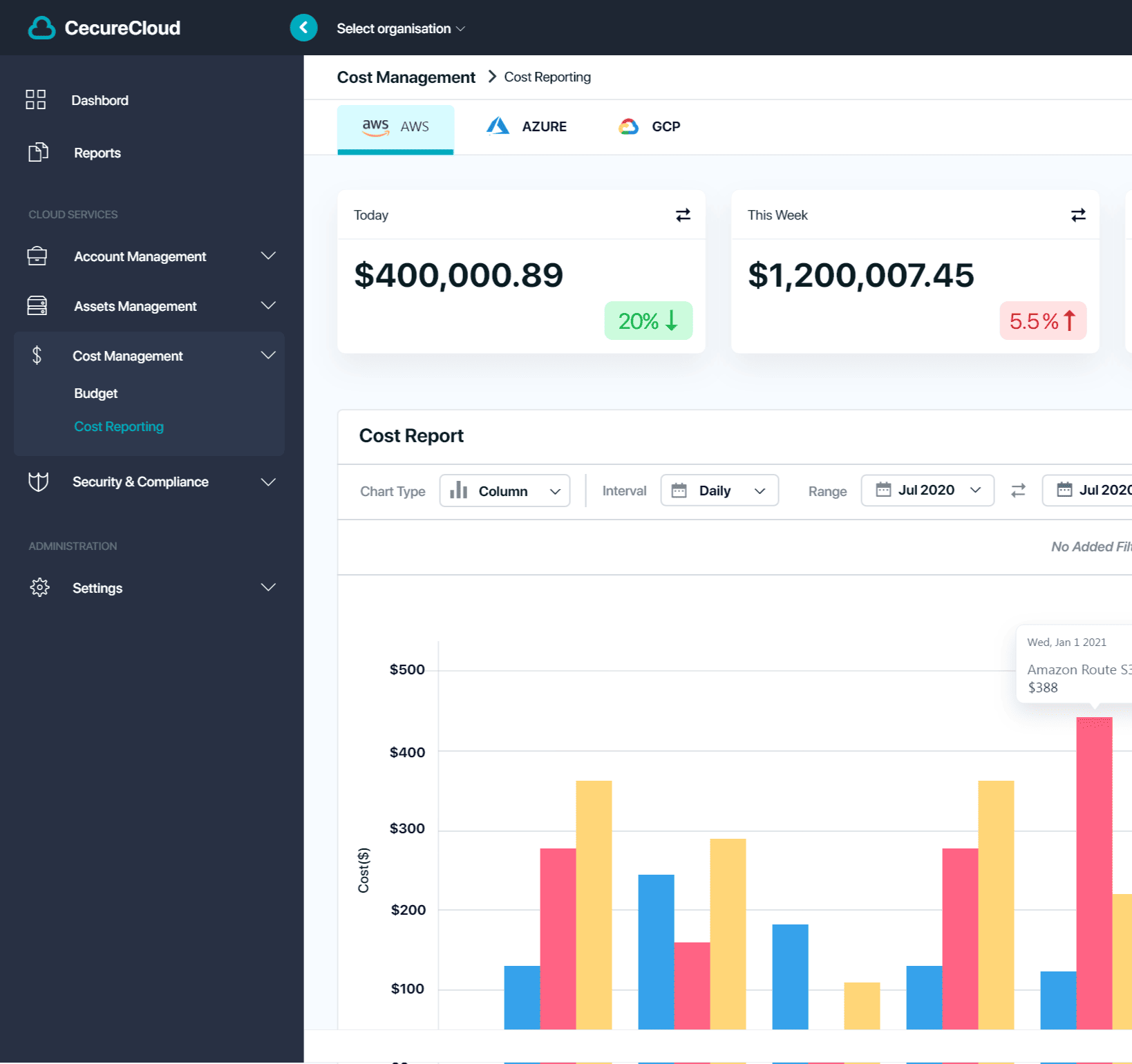
Task: Open the Budget submenu link
Action: pyautogui.click(x=95, y=393)
